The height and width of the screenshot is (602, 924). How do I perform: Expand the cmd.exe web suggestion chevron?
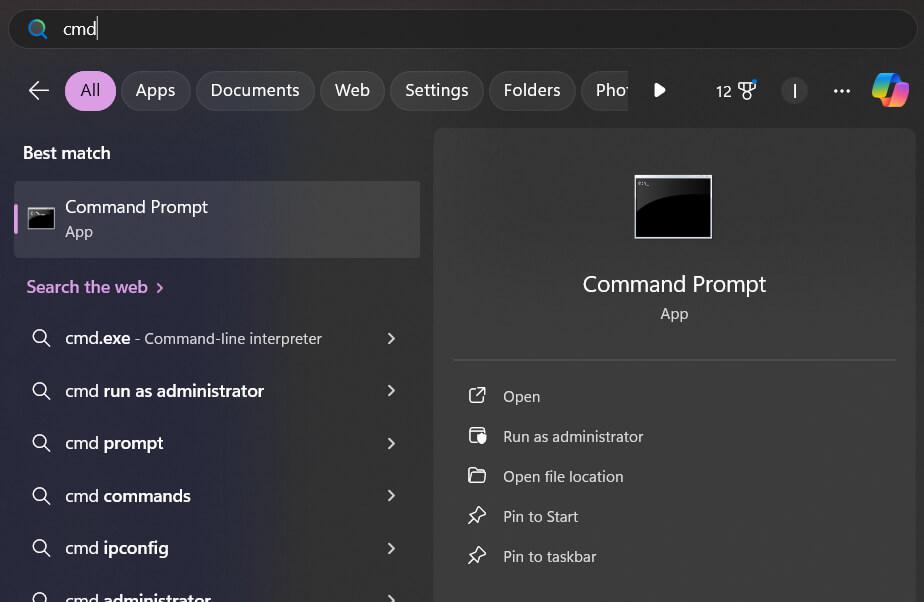coord(391,338)
